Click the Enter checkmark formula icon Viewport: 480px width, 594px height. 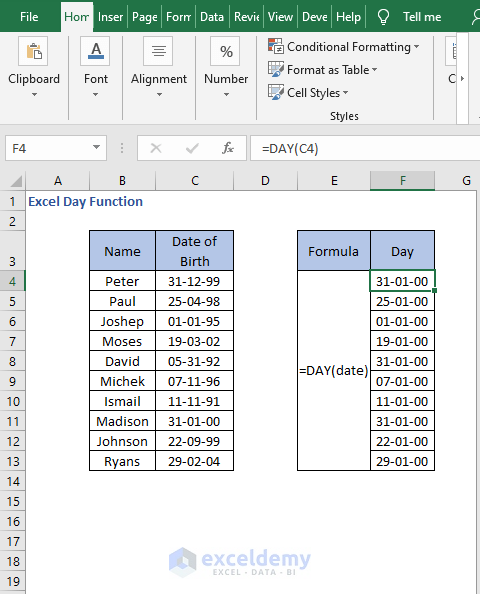192,148
